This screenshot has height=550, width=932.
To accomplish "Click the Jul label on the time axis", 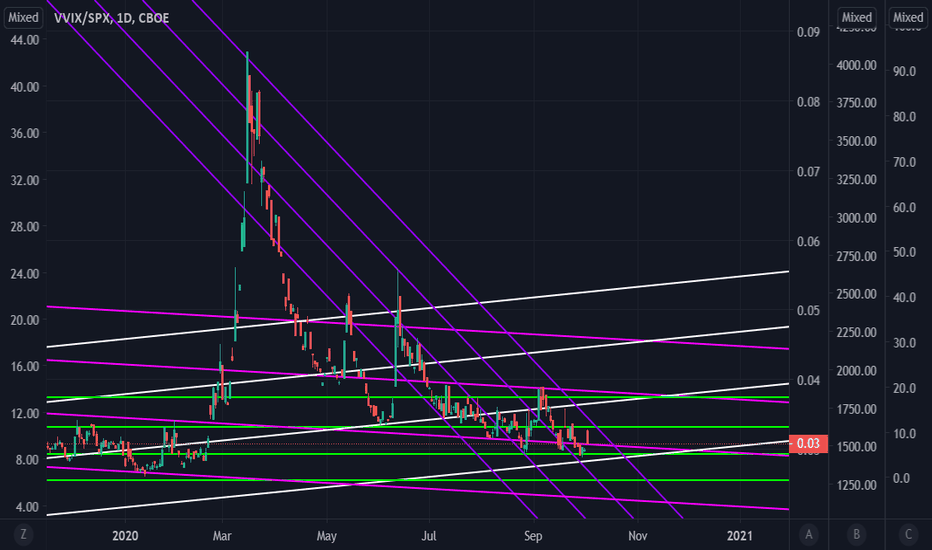I will coord(429,536).
